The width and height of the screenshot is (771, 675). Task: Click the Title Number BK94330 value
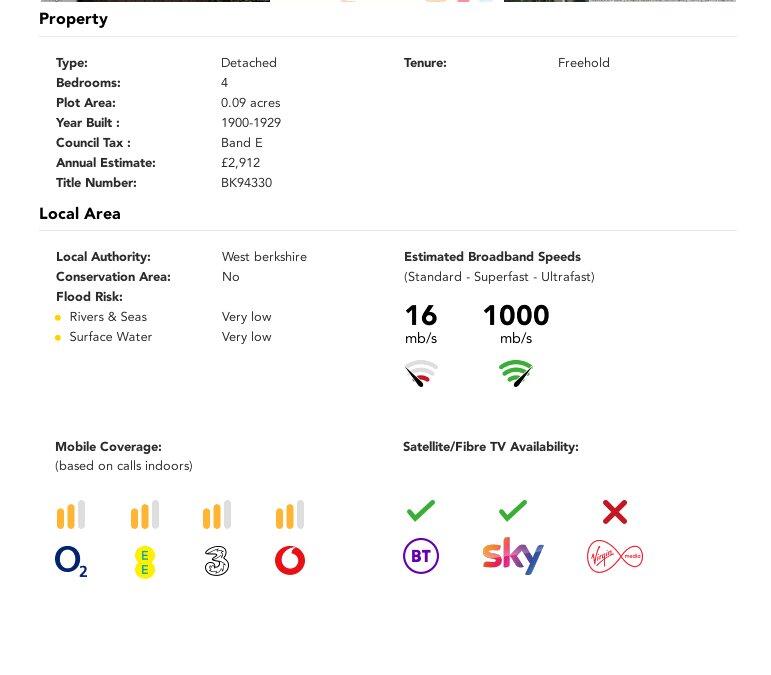pyautogui.click(x=246, y=183)
